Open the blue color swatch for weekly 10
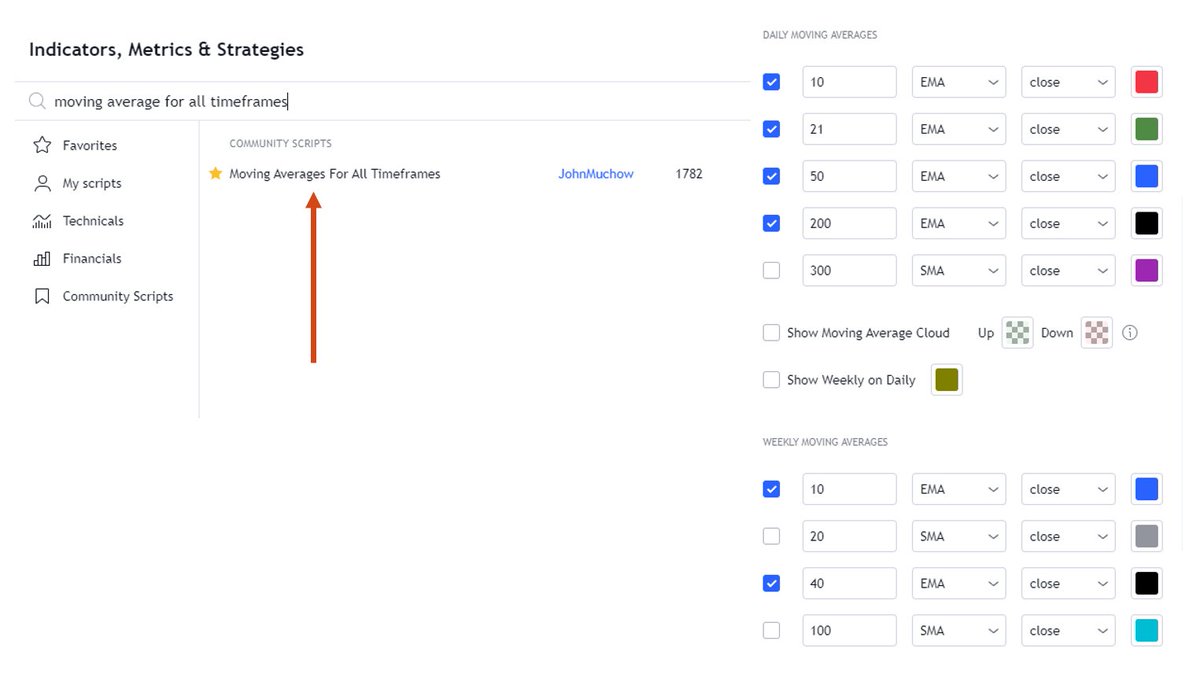 pos(1147,489)
